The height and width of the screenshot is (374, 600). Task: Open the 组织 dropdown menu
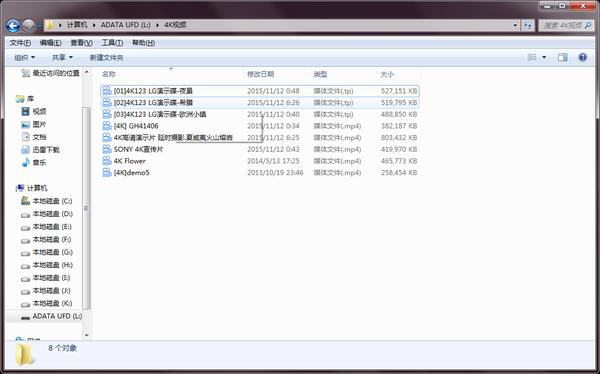(x=24, y=57)
